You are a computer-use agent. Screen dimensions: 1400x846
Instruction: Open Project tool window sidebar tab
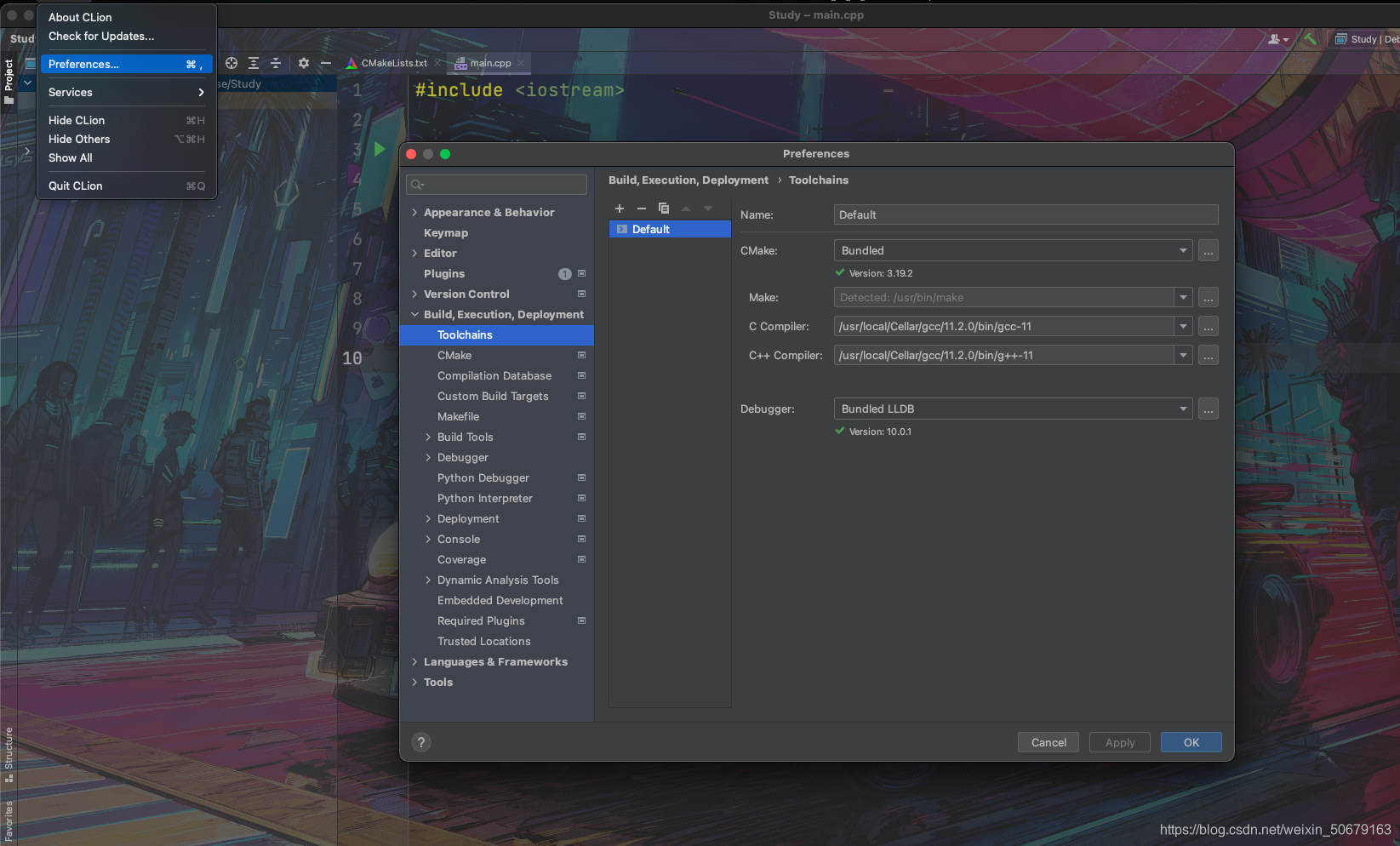coord(9,81)
